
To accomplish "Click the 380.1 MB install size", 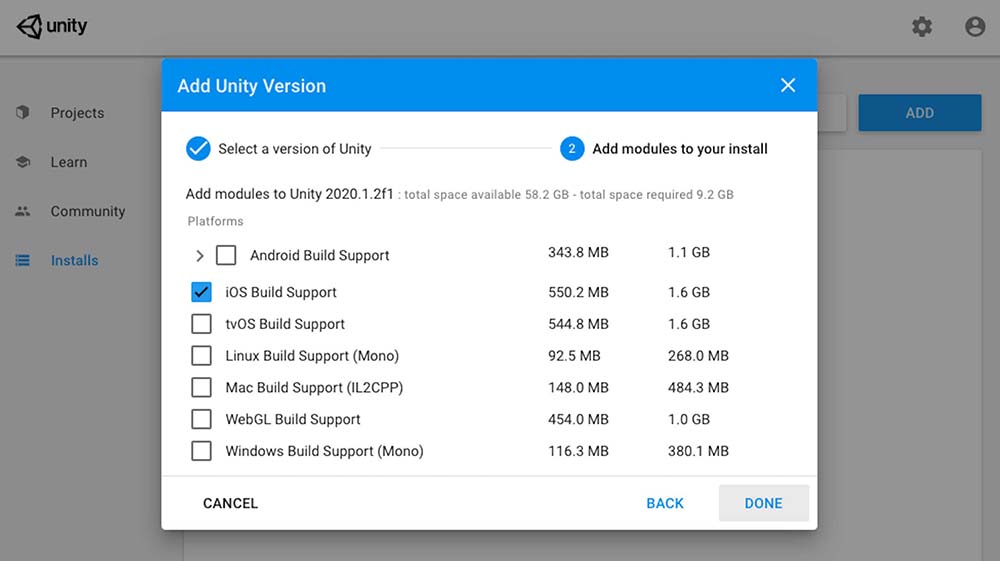I will [x=698, y=451].
